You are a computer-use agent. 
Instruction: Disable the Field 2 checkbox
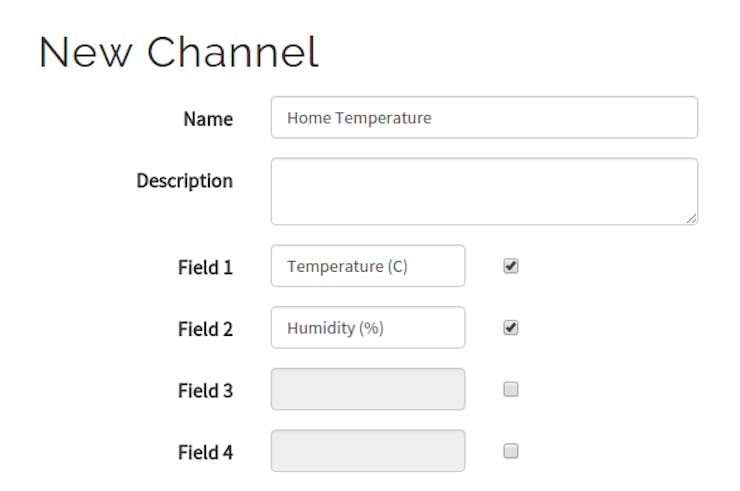[x=511, y=328]
